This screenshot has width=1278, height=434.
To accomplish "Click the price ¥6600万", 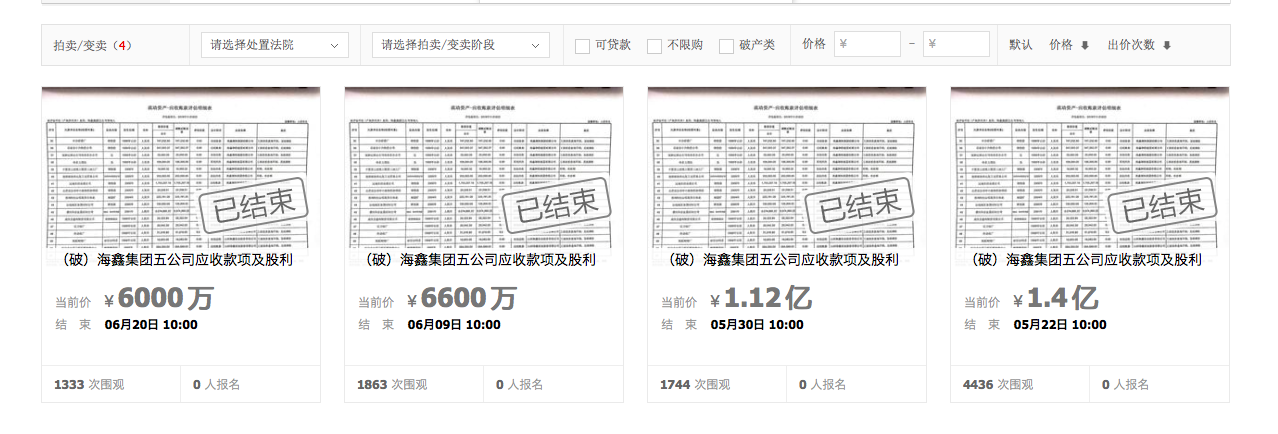I will [462, 298].
